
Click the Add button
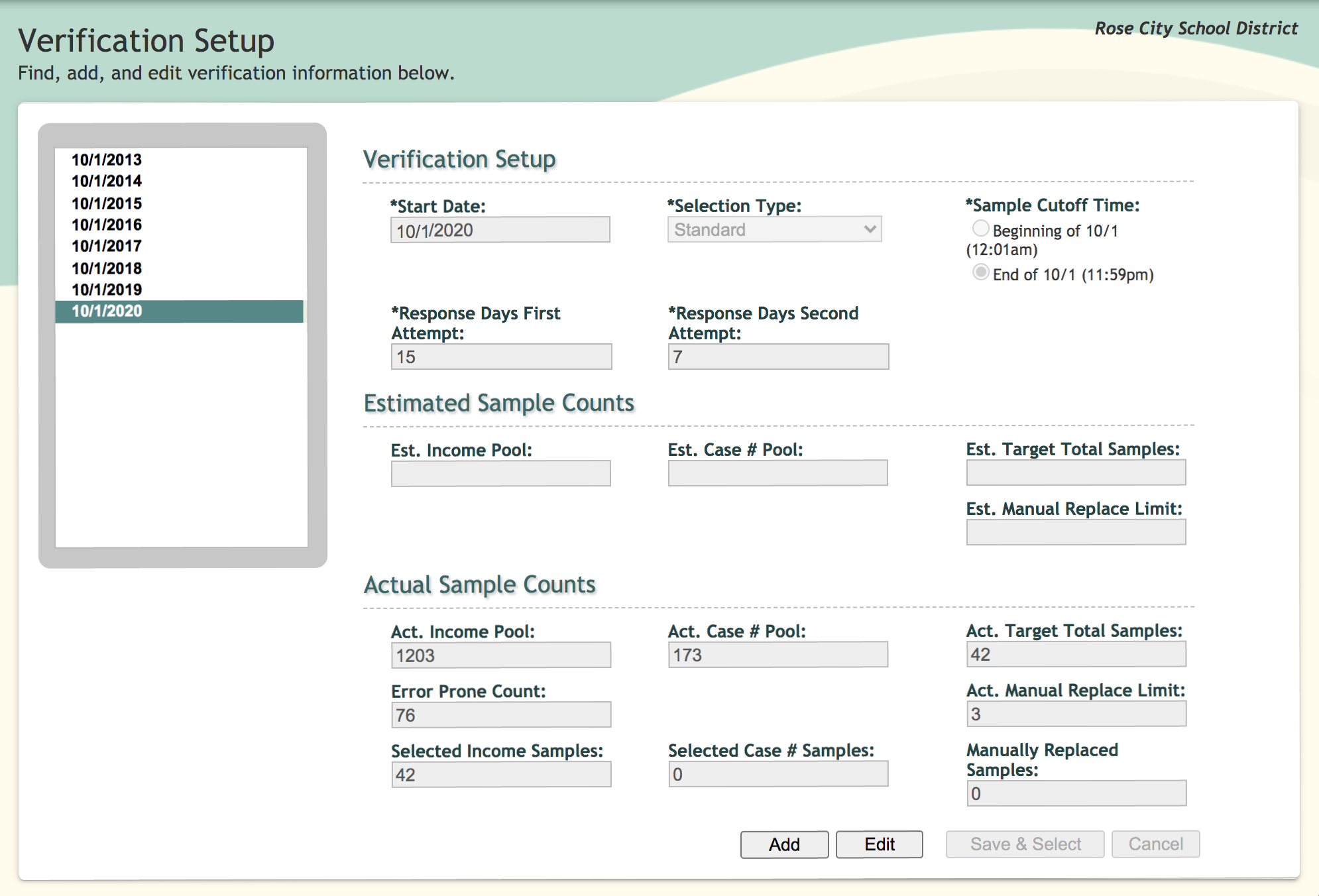tap(784, 844)
